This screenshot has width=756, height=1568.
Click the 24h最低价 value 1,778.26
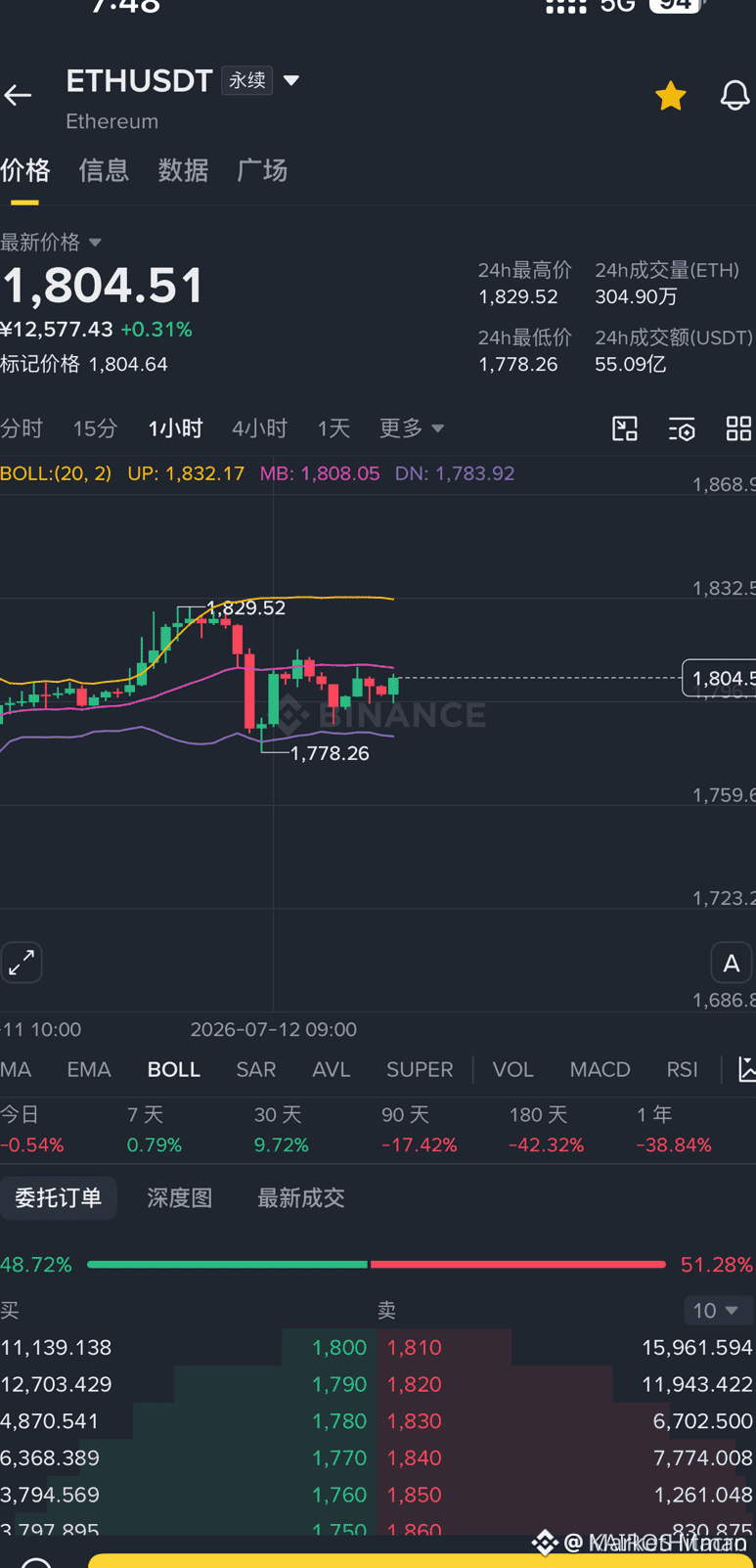pos(517,365)
